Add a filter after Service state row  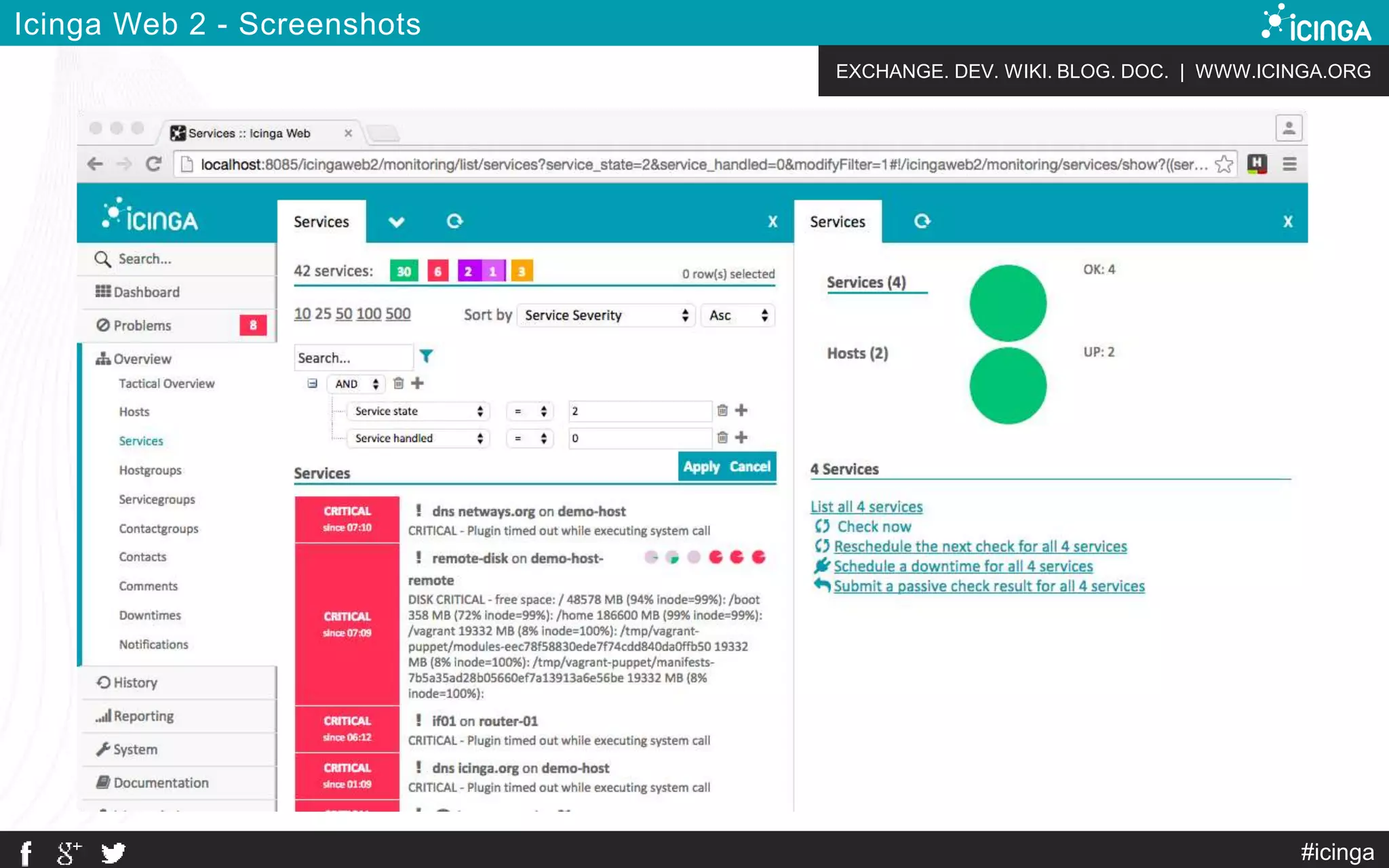coord(741,410)
